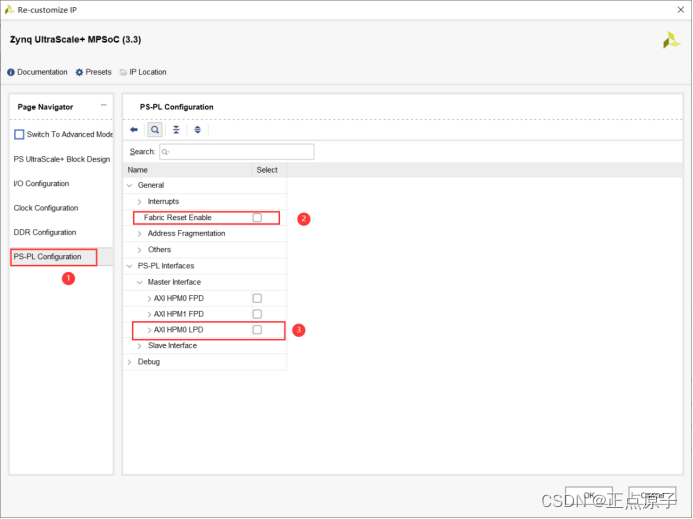
Task: Confirm with the OK button
Action: 589,496
